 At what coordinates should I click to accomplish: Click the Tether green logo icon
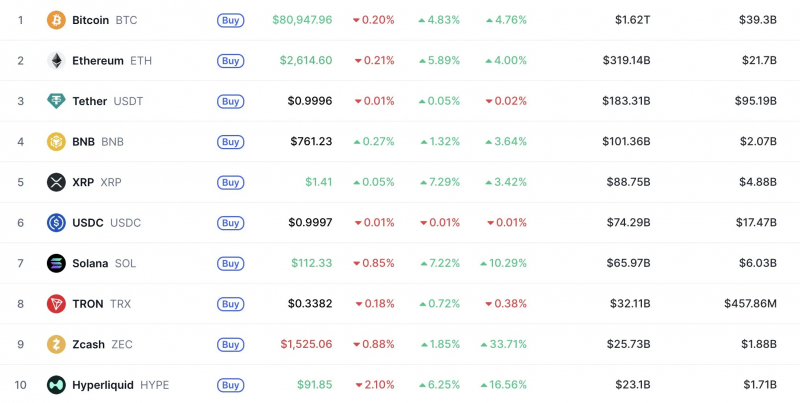point(56,101)
